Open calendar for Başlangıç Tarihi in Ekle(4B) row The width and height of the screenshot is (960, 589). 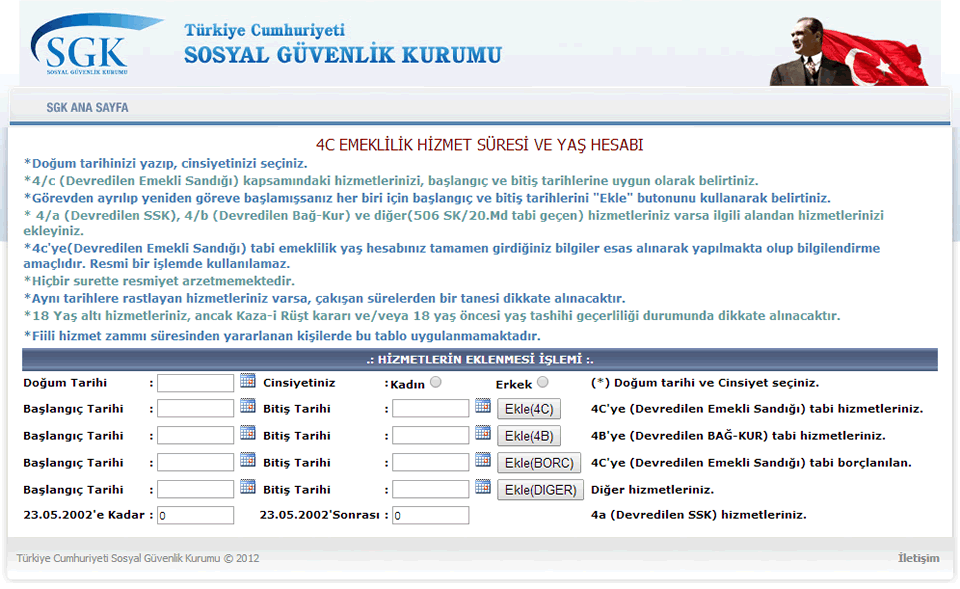[248, 433]
